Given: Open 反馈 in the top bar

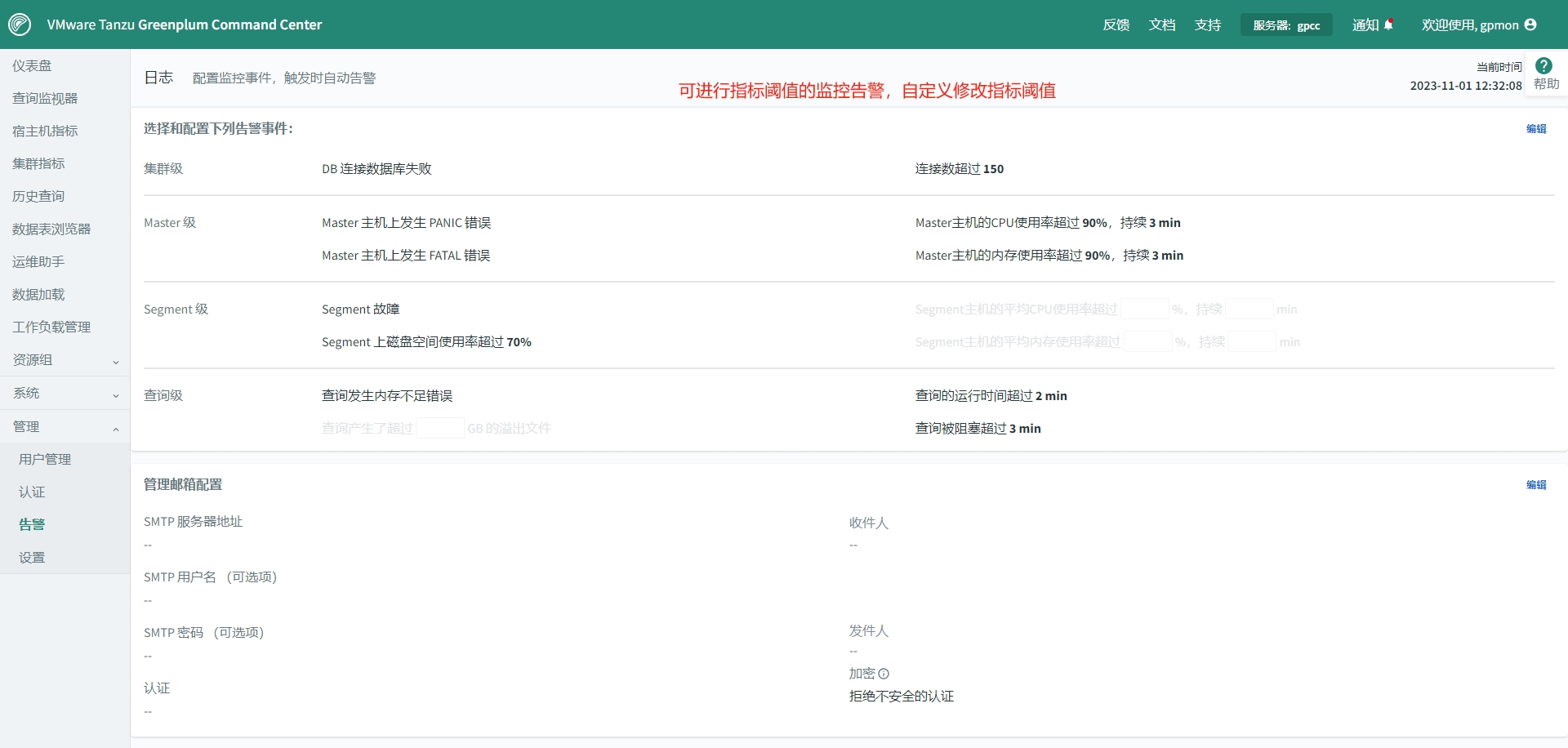Looking at the screenshot, I should click(1116, 24).
